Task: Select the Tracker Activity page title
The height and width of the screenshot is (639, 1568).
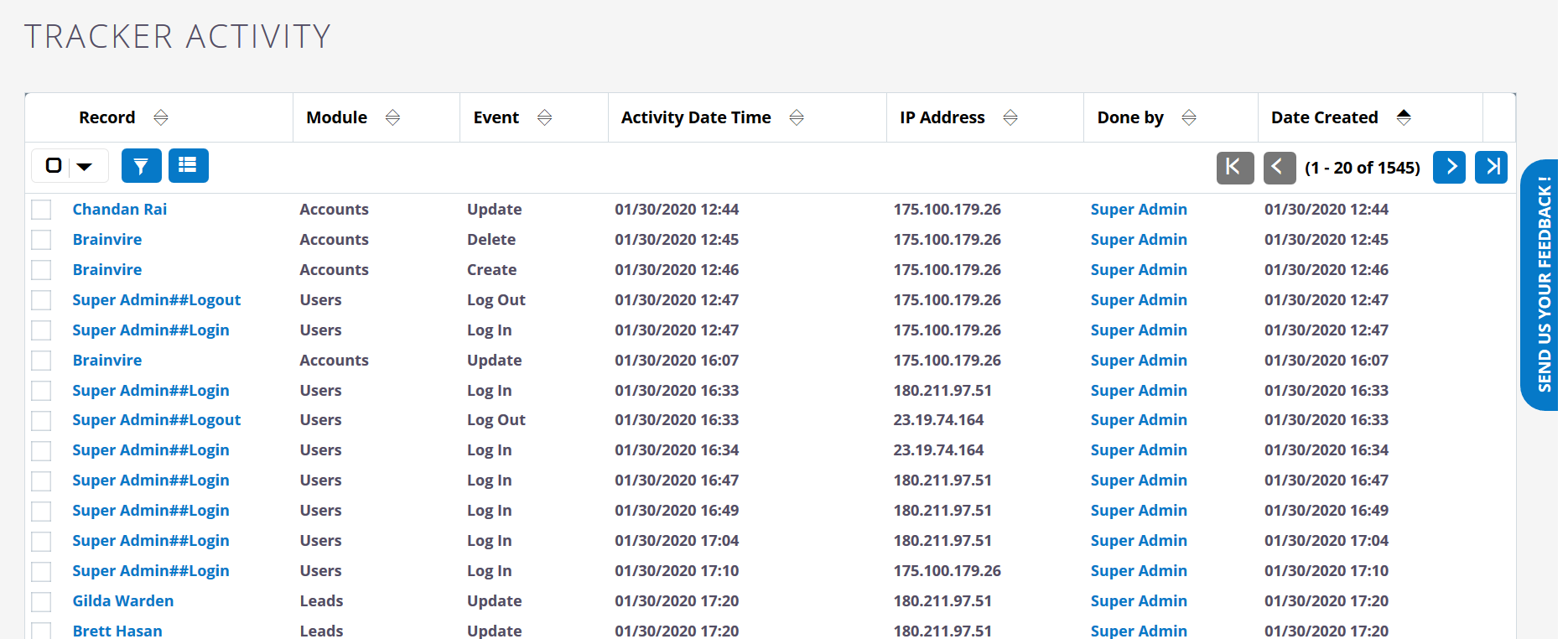Action: point(178,36)
